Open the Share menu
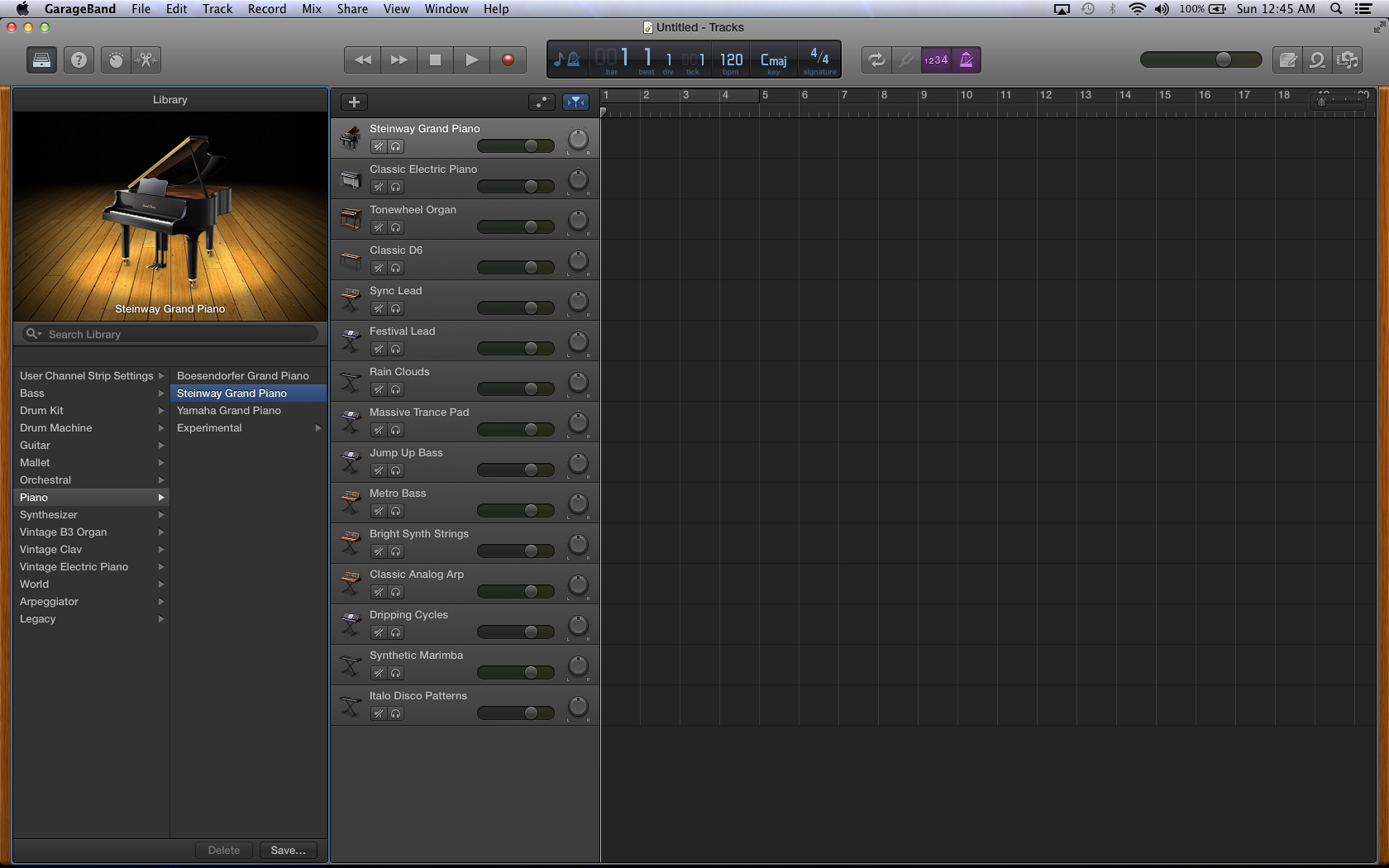The image size is (1389, 868). 352,9
